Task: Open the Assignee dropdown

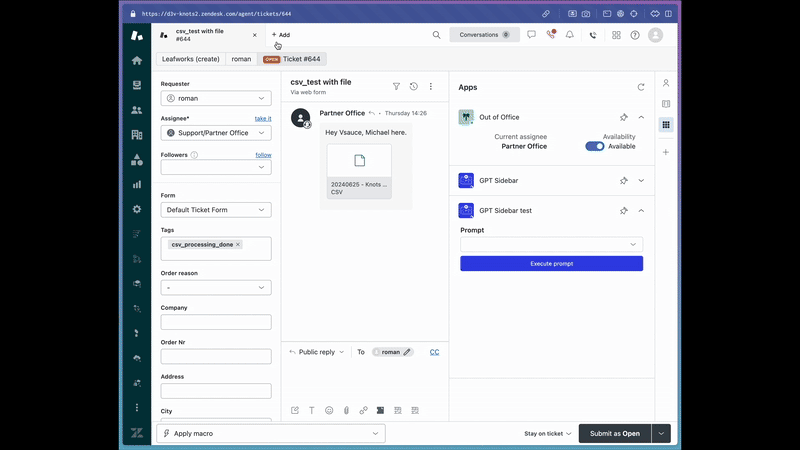Action: [x=216, y=133]
